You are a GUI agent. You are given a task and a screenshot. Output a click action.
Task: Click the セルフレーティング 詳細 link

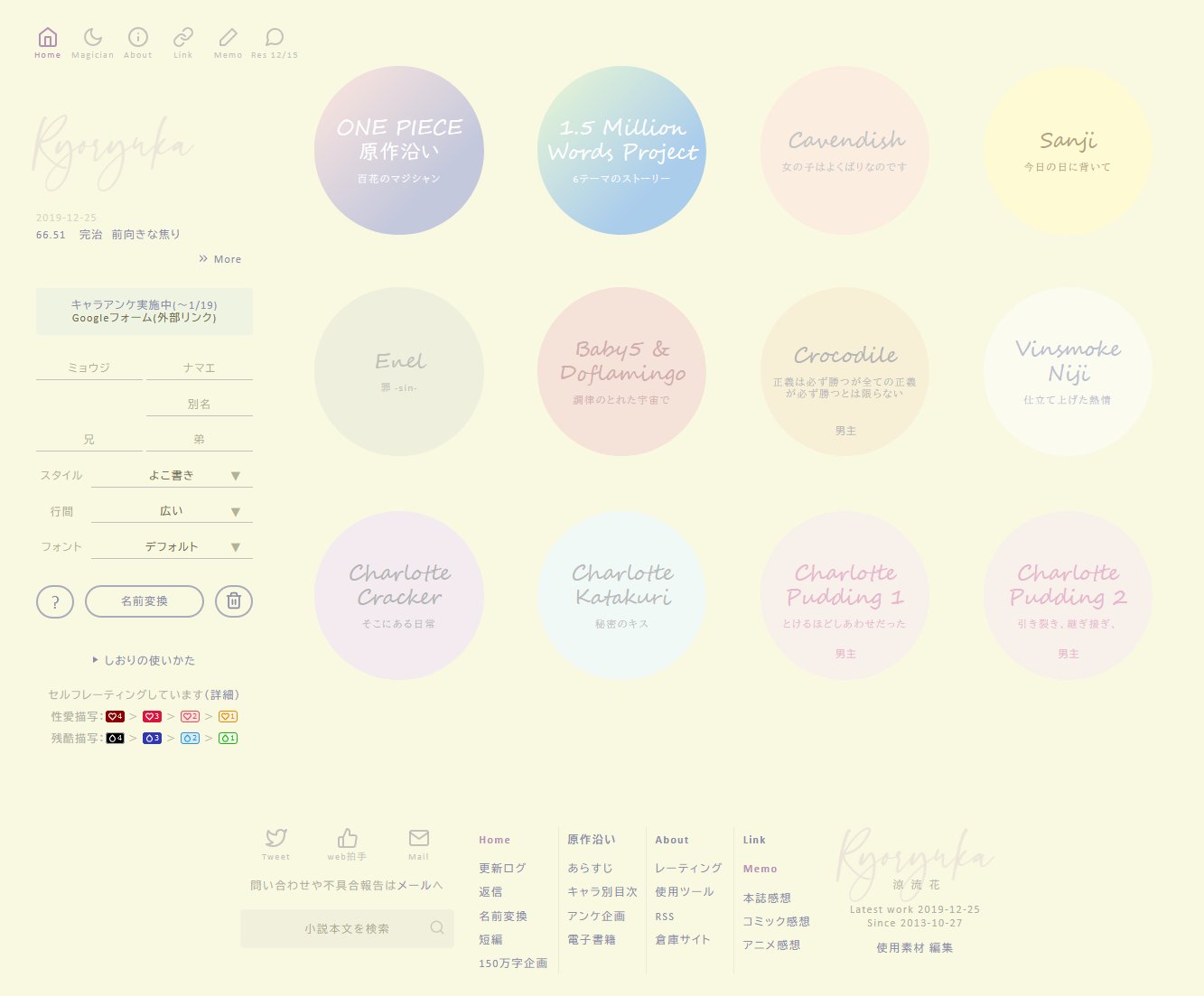coord(222,694)
